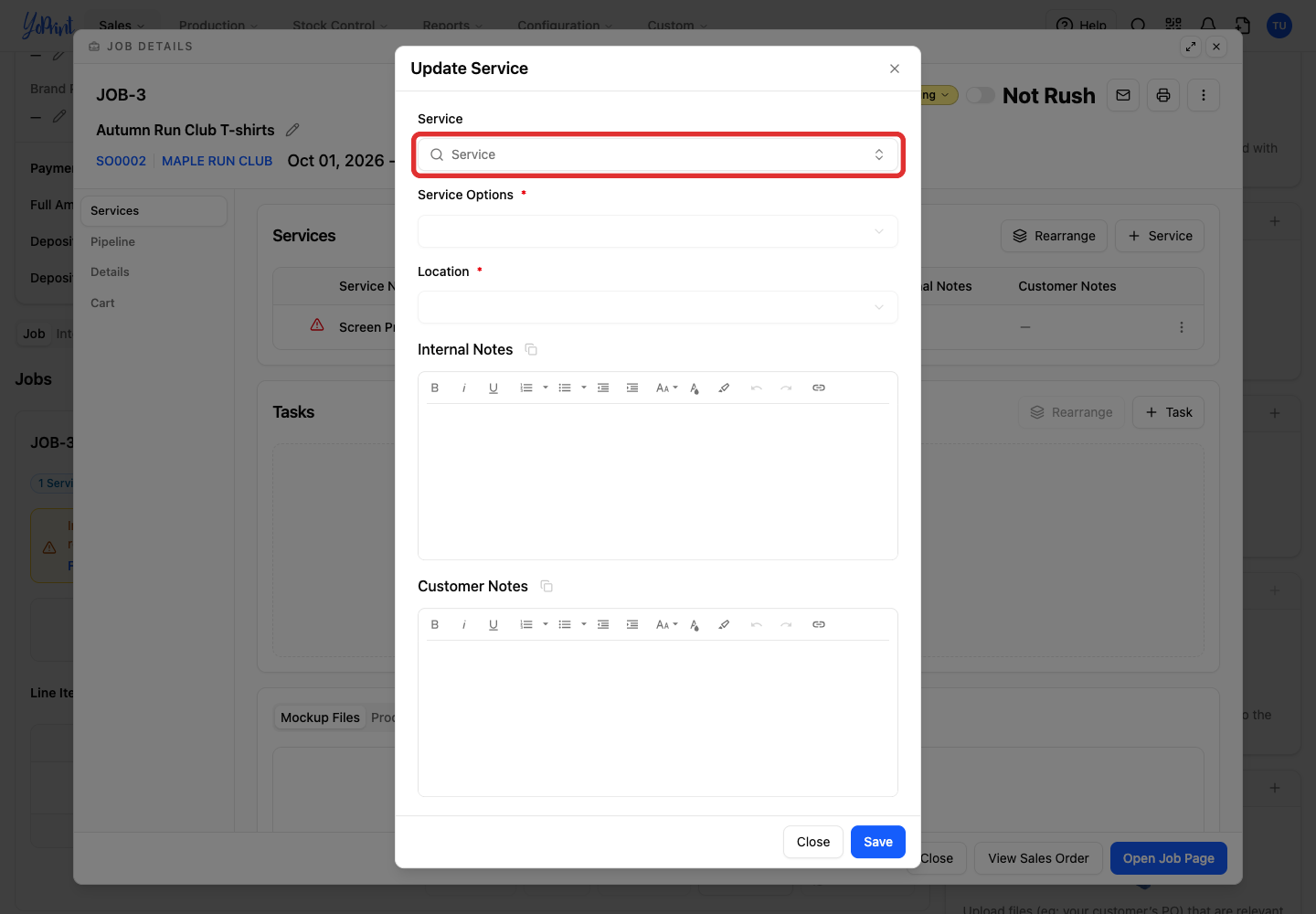Open bullet list style dropdown in Internal Notes
Screen dimensions: 1316x914
point(584,388)
